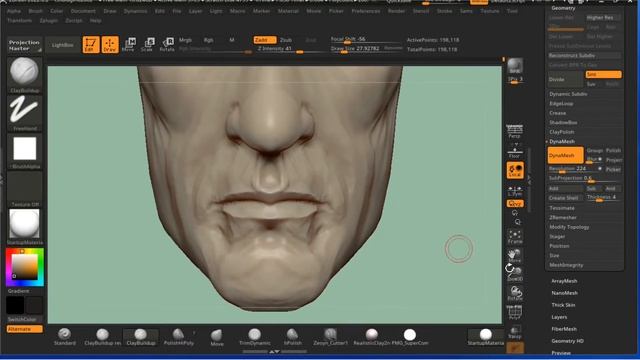640x360 pixels.
Task: Expand the Dynamic Subdiv section
Action: click(568, 94)
